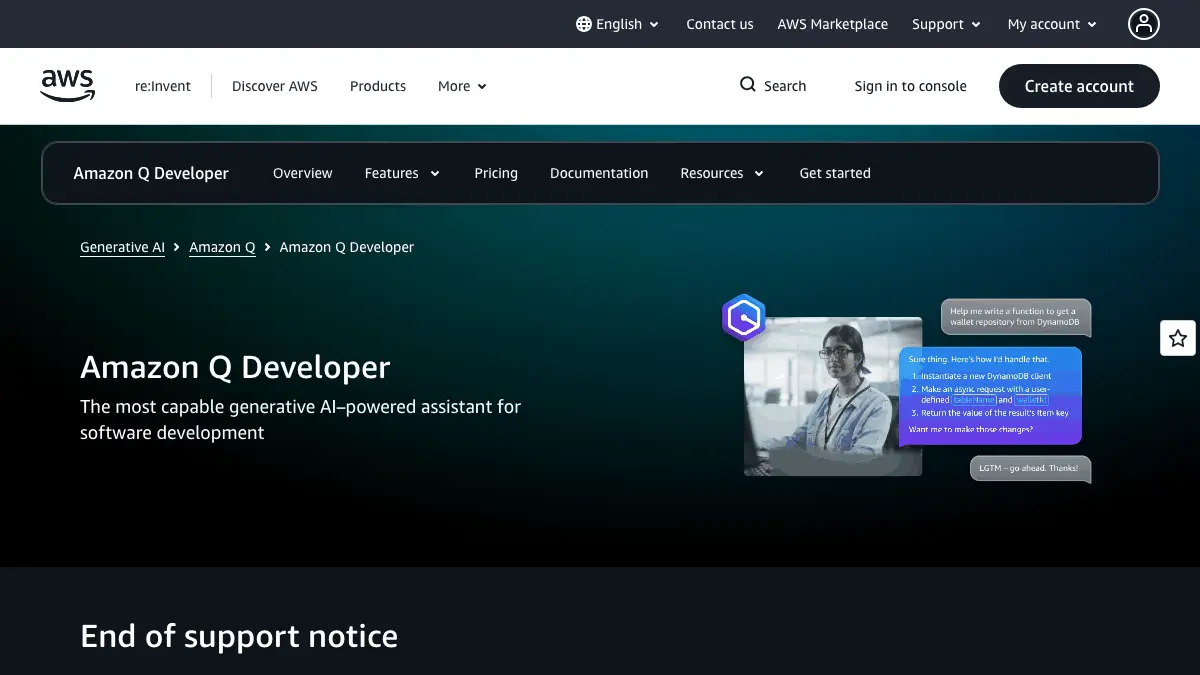
Task: Expand the Support dropdown
Action: pyautogui.click(x=946, y=24)
